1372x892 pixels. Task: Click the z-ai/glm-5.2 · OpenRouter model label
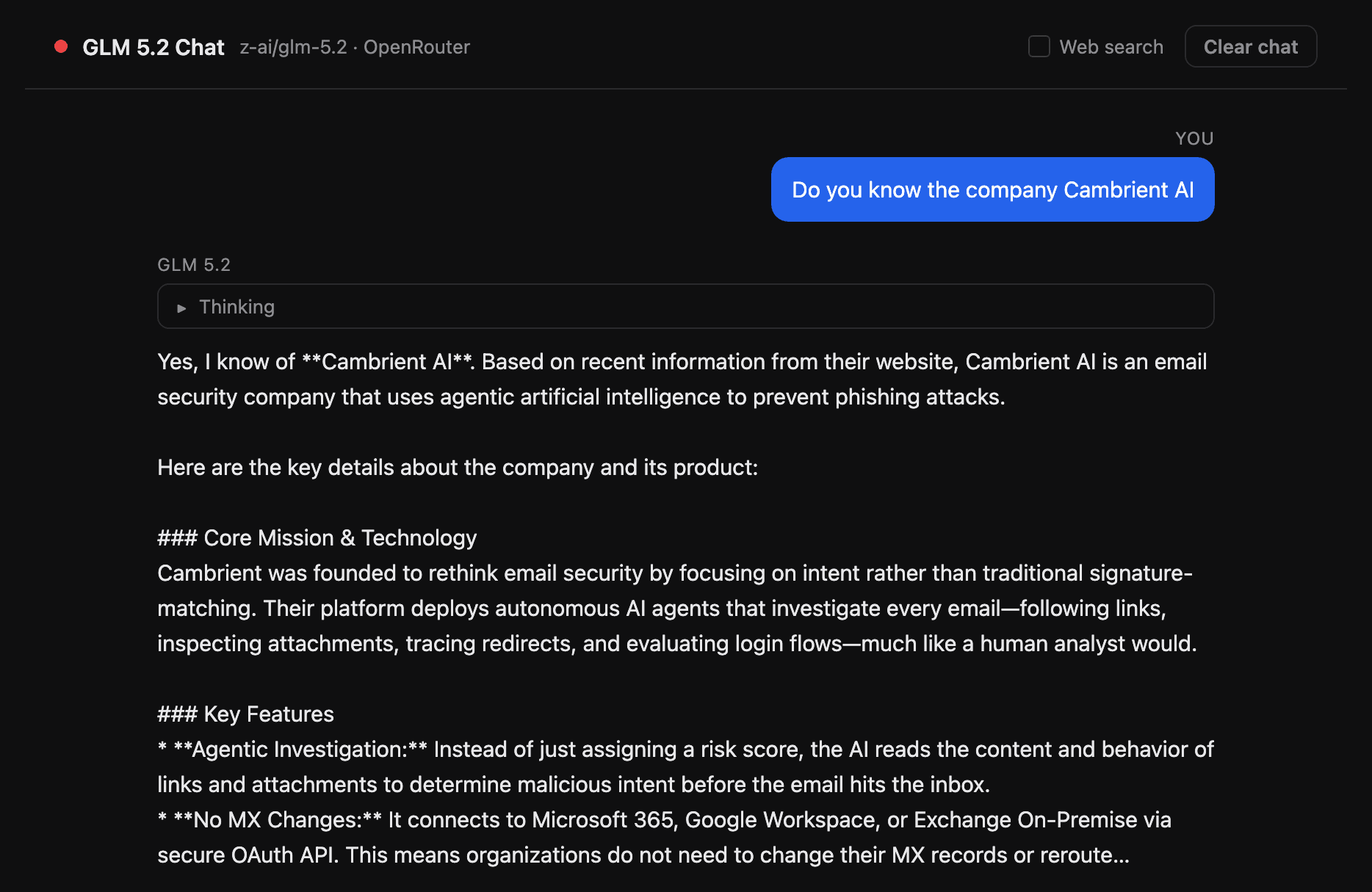pos(355,47)
